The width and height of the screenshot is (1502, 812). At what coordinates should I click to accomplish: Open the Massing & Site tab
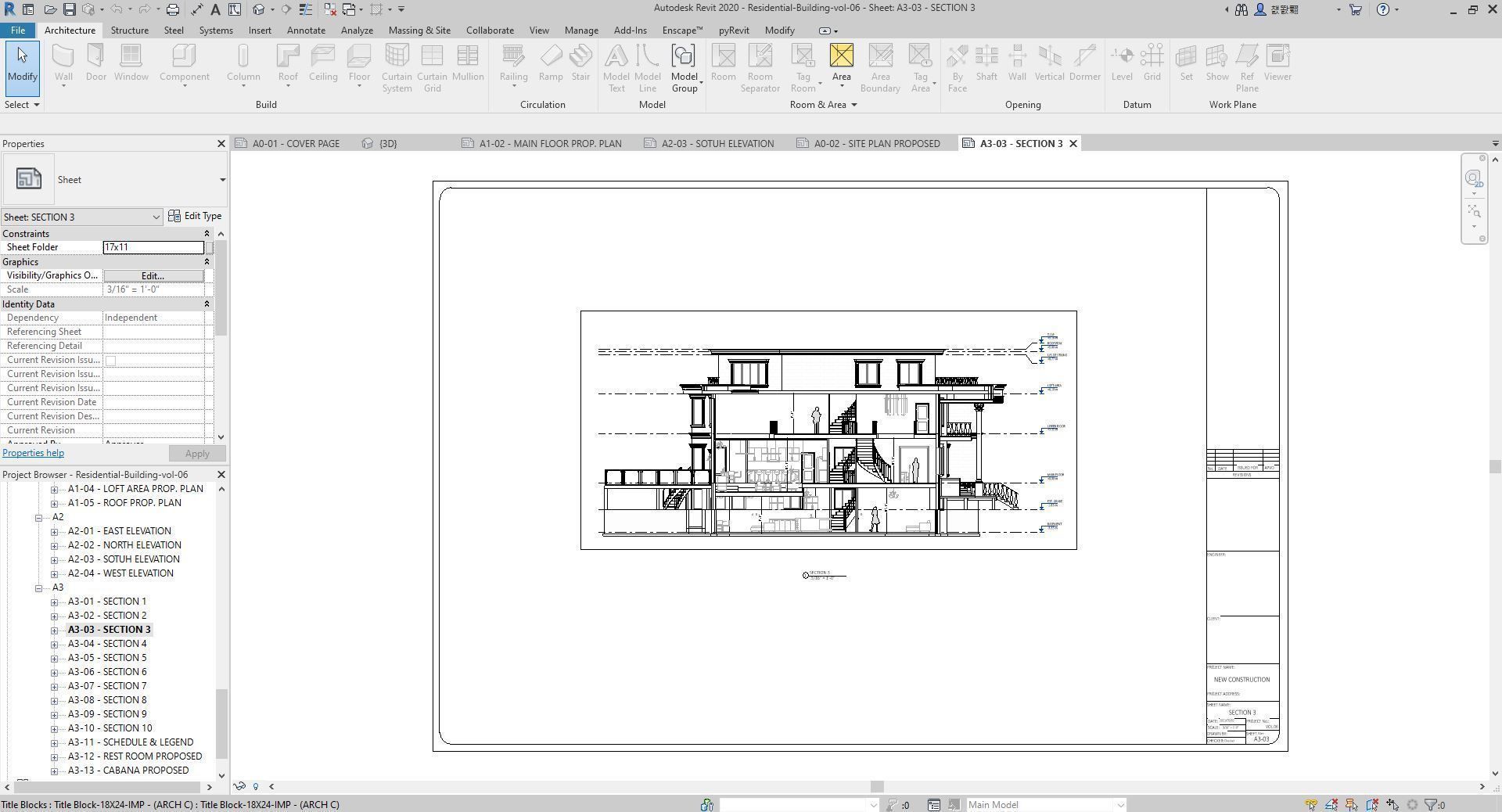(419, 31)
